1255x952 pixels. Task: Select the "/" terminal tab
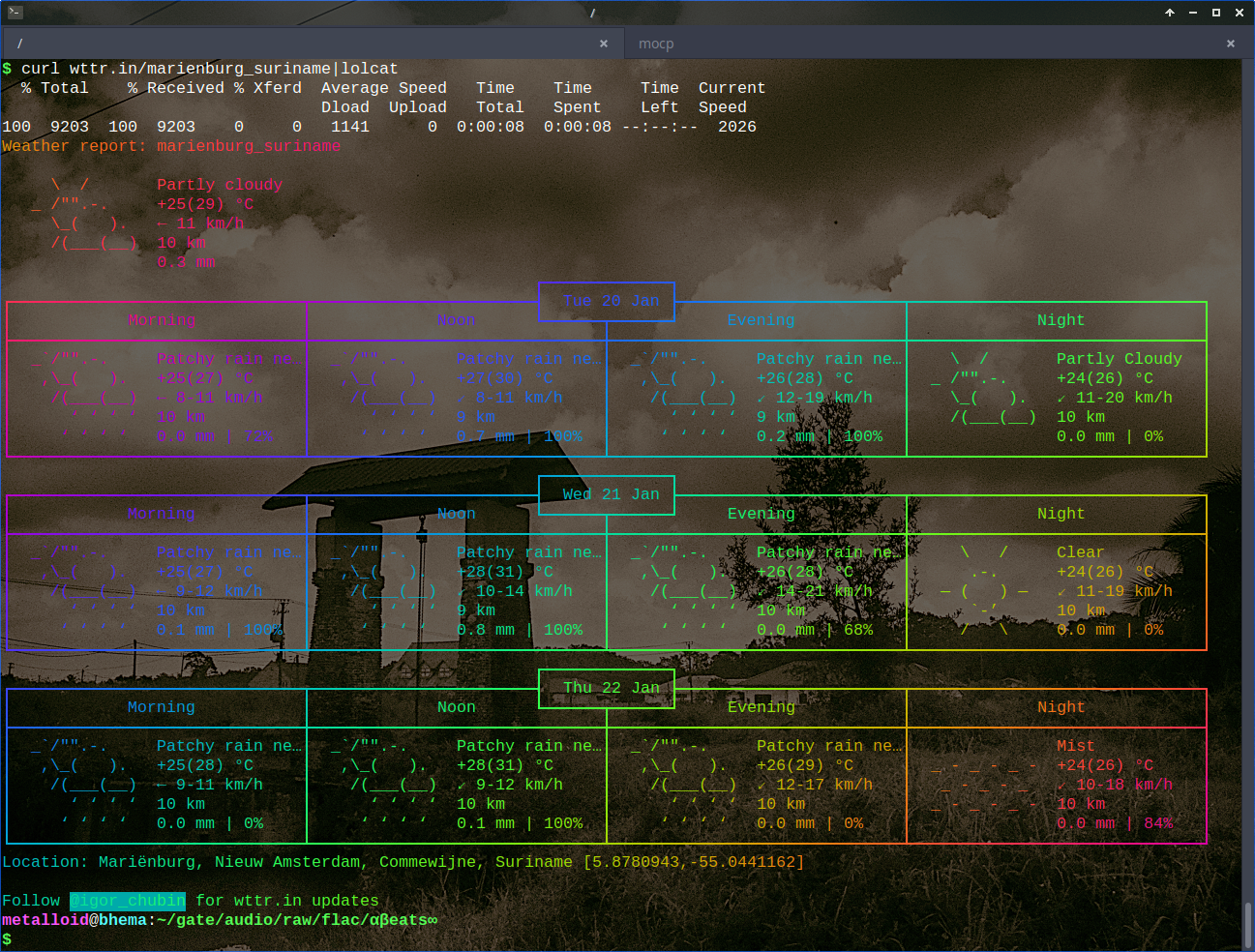[x=290, y=44]
